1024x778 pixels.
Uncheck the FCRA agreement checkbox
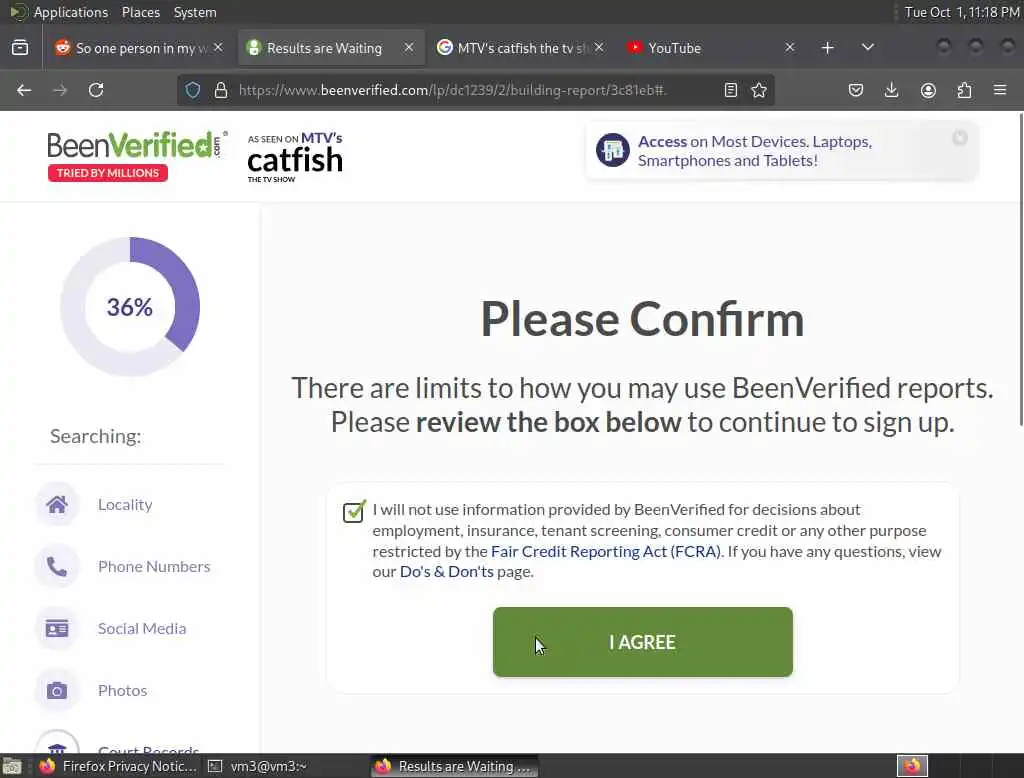point(353,511)
